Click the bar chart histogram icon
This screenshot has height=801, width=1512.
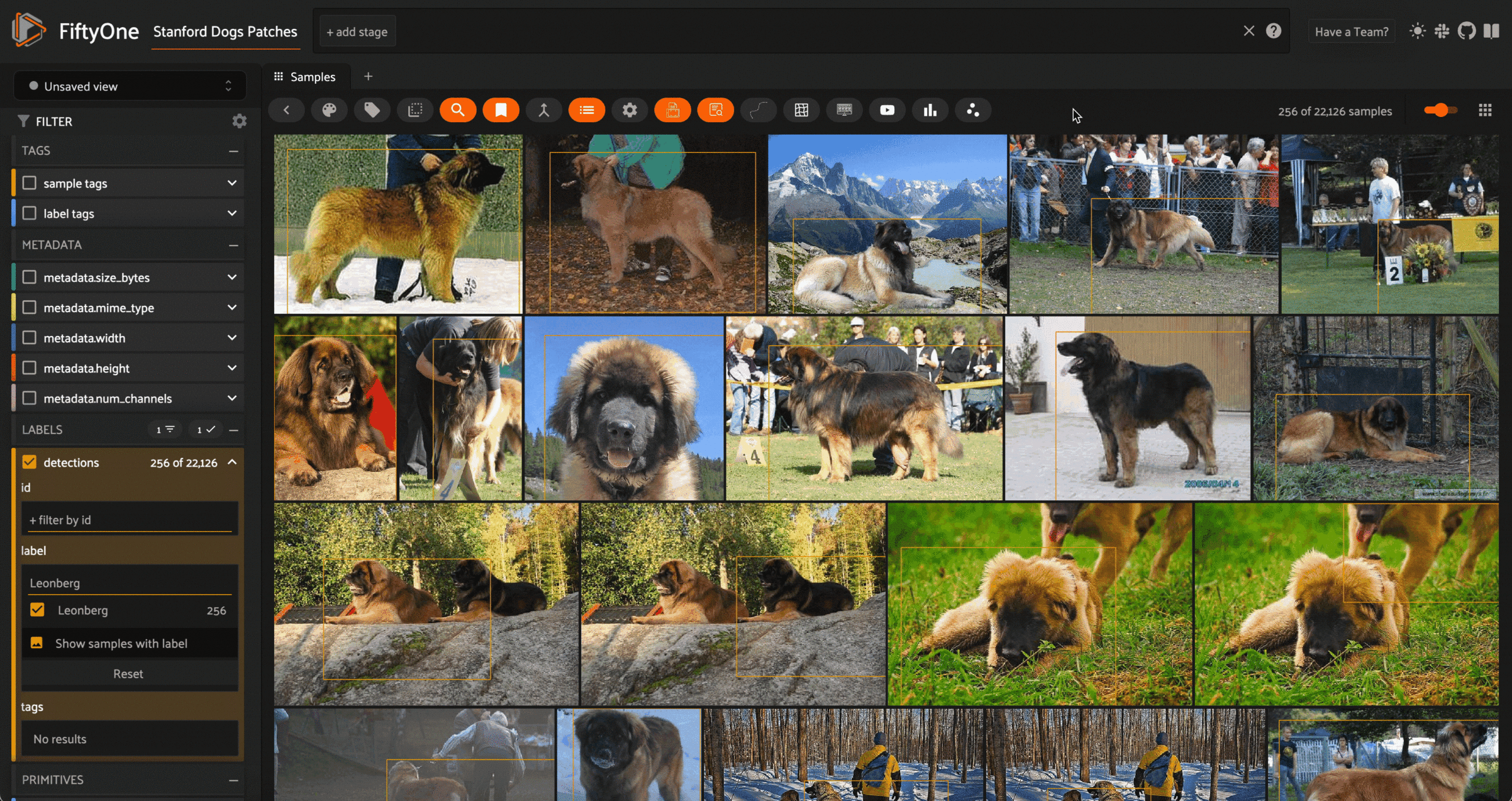coord(930,110)
